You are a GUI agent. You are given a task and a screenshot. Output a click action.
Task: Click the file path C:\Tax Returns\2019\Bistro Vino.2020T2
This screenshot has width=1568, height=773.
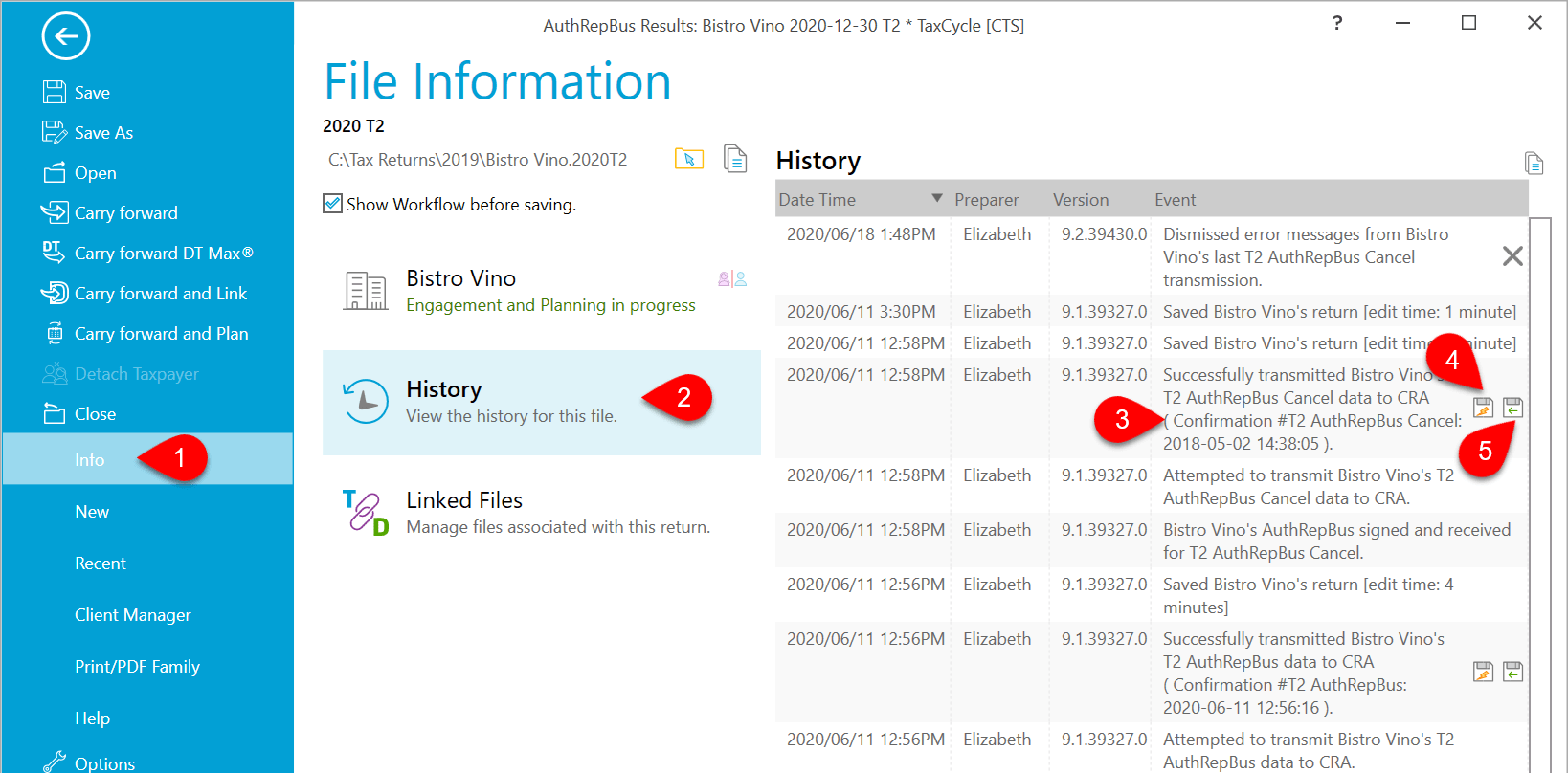[x=478, y=160]
